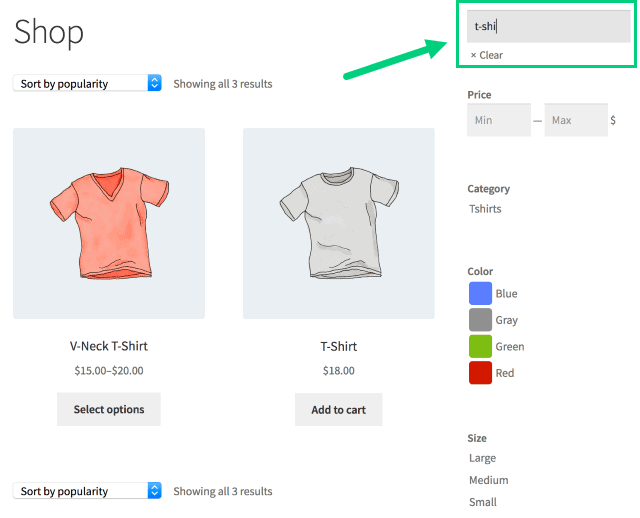Click the $18.00 price text
Image resolution: width=640 pixels, height=518 pixels.
[339, 371]
